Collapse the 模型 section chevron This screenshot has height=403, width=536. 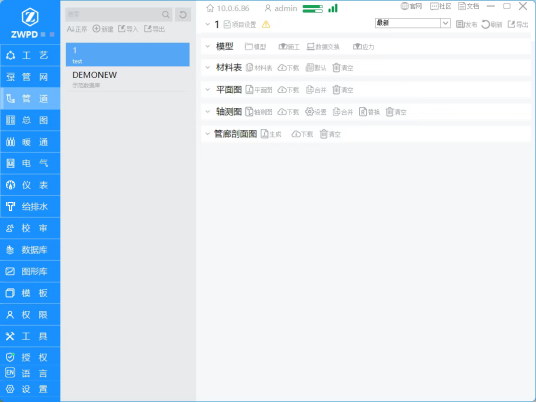(x=207, y=46)
